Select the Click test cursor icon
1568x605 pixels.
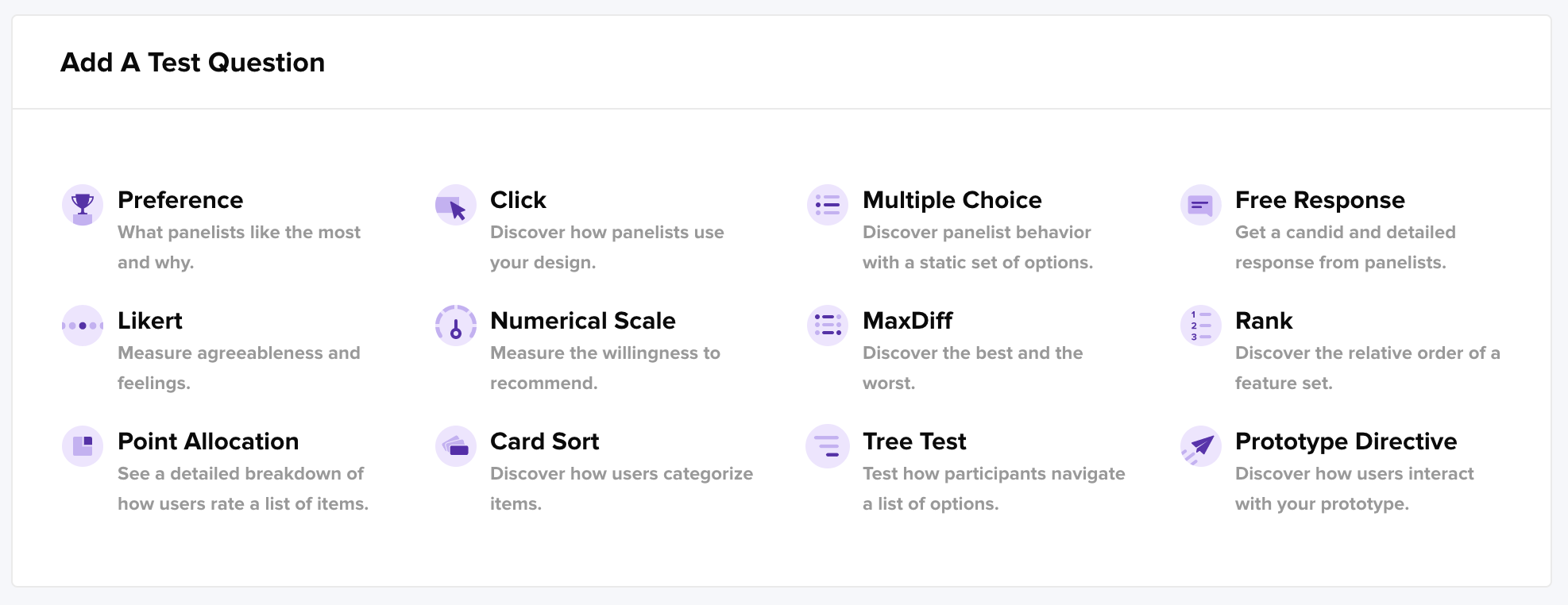[455, 205]
